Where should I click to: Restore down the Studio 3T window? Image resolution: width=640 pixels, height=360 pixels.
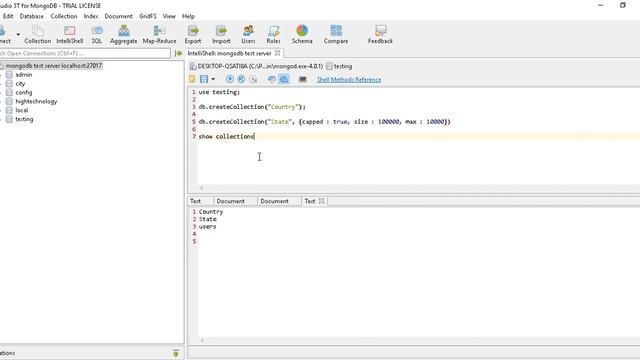(623, 5)
